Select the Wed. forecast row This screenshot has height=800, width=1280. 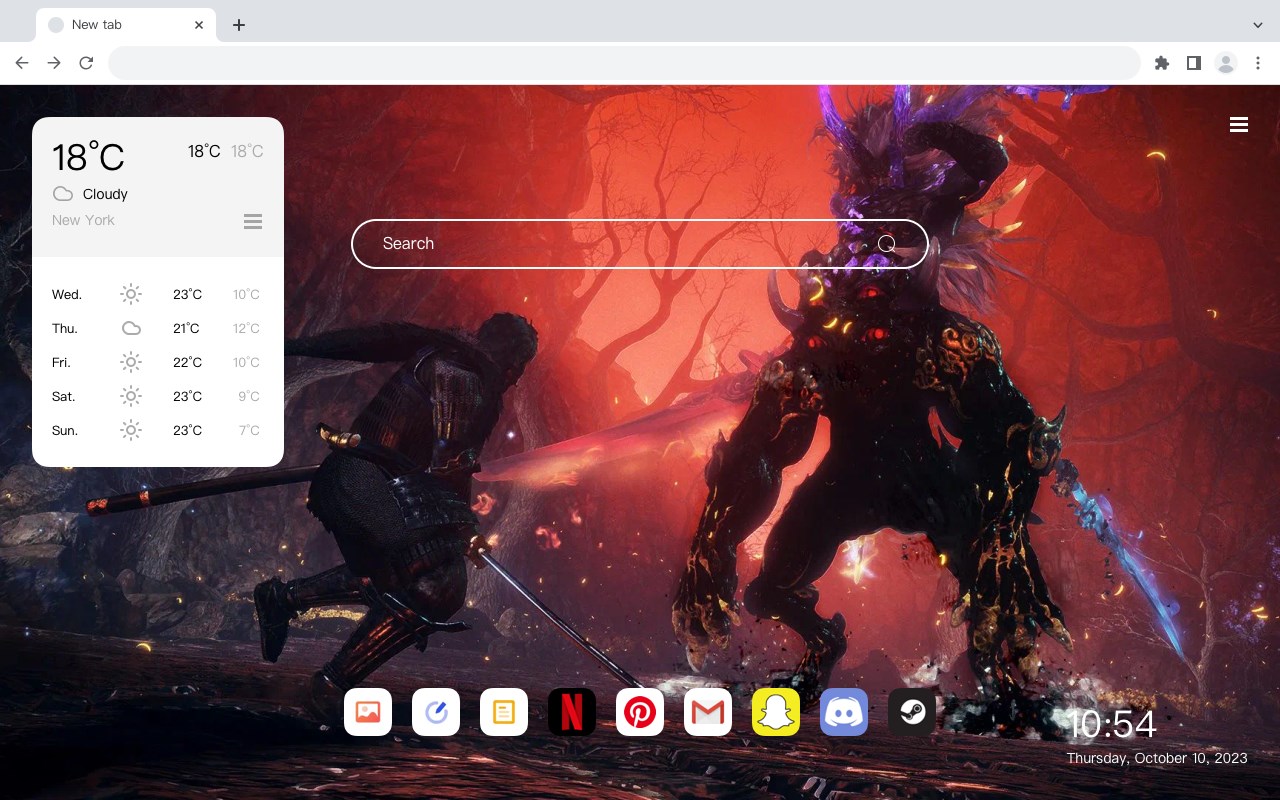tap(157, 294)
